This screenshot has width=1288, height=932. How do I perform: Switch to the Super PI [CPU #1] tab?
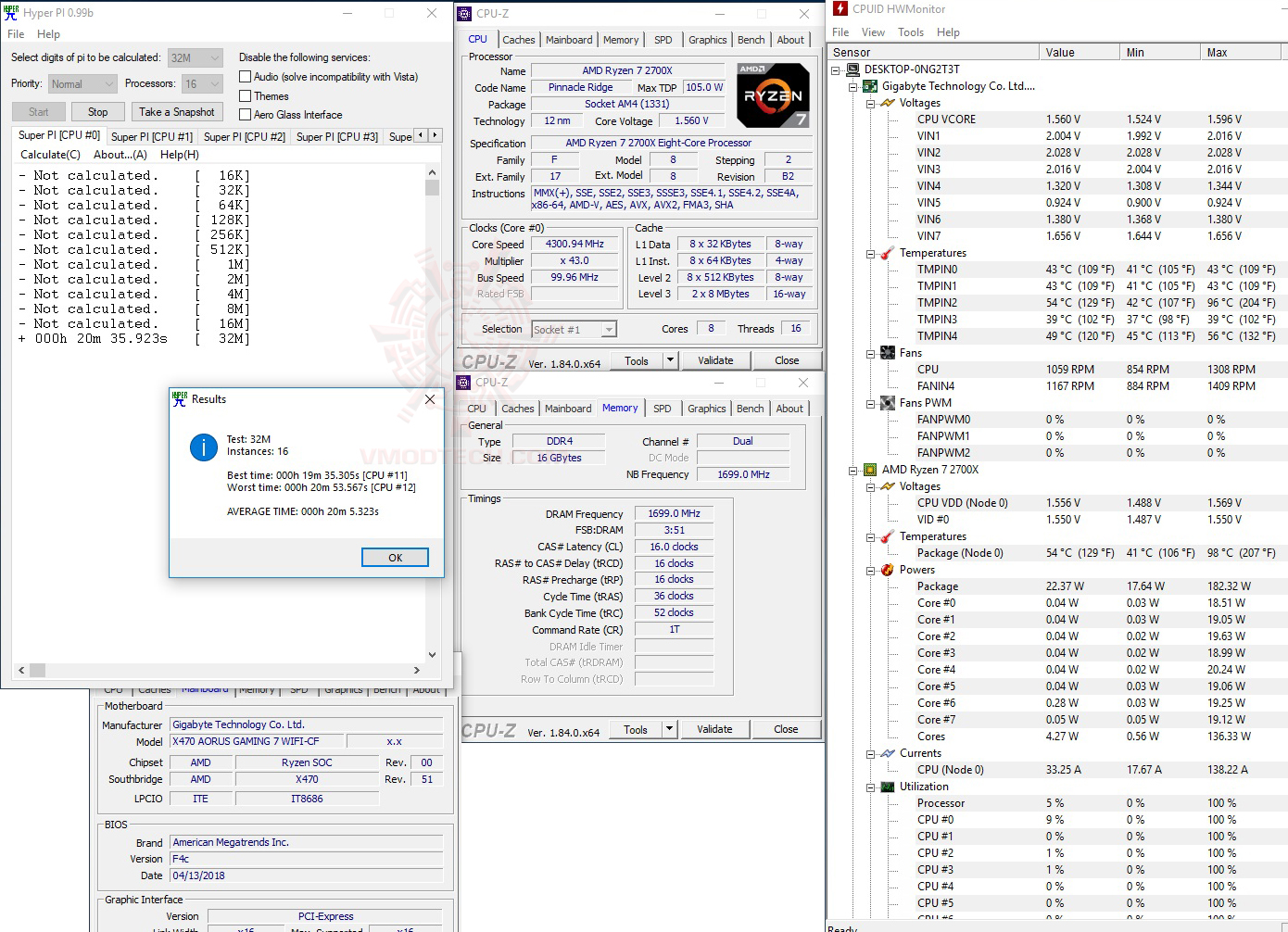(152, 137)
